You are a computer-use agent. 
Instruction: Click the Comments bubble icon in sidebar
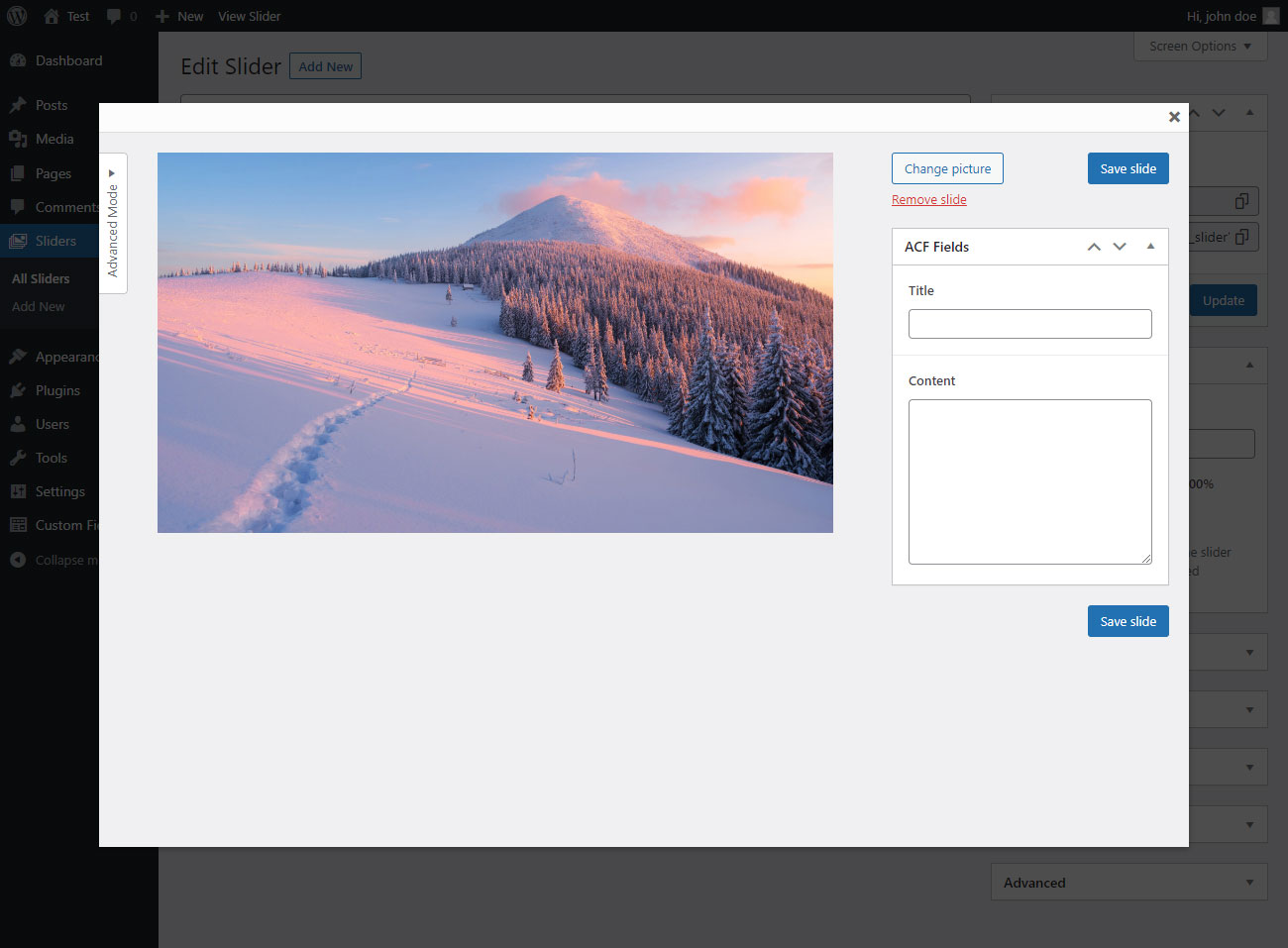[x=18, y=207]
